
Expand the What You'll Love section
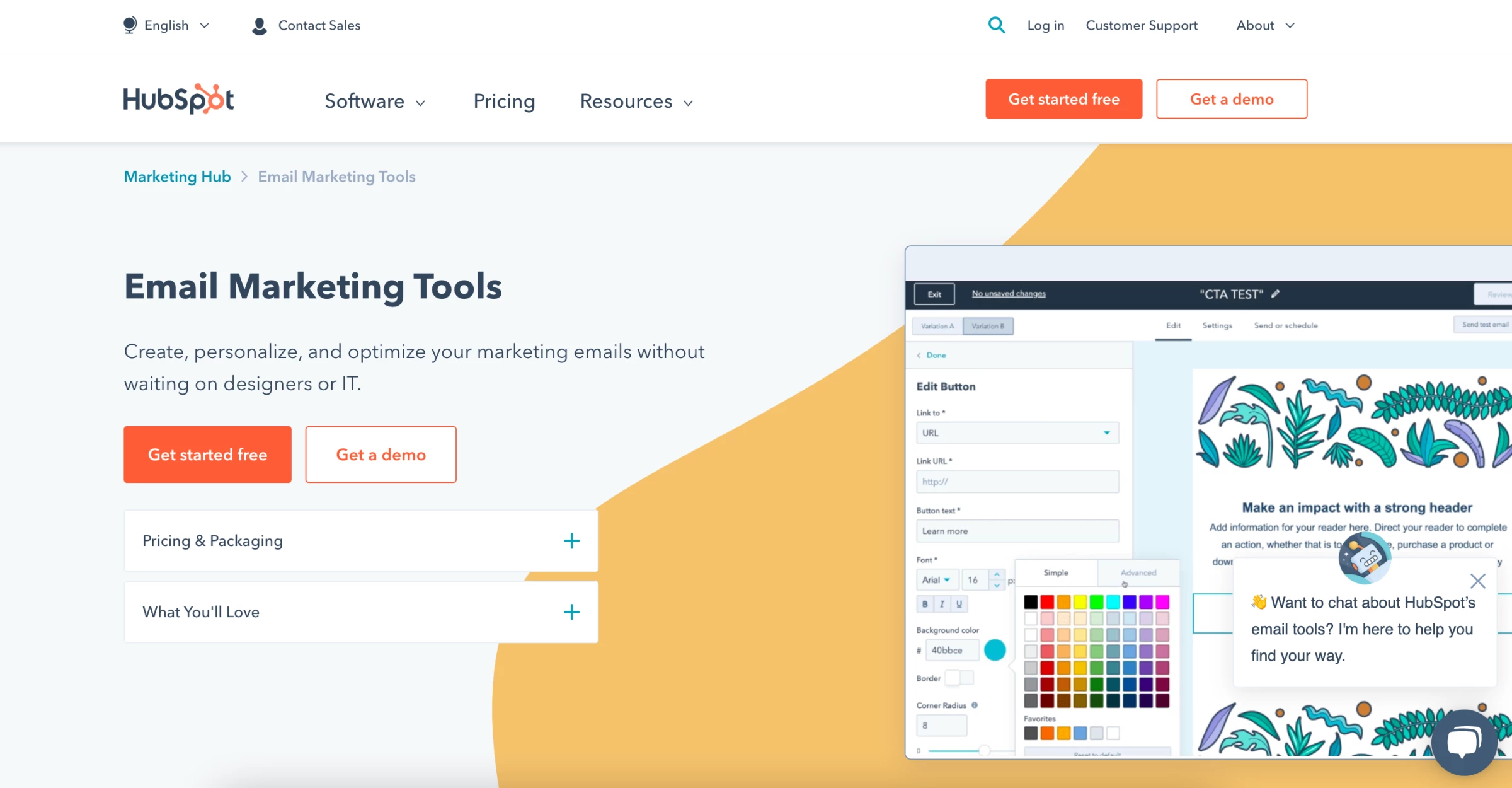pos(361,612)
